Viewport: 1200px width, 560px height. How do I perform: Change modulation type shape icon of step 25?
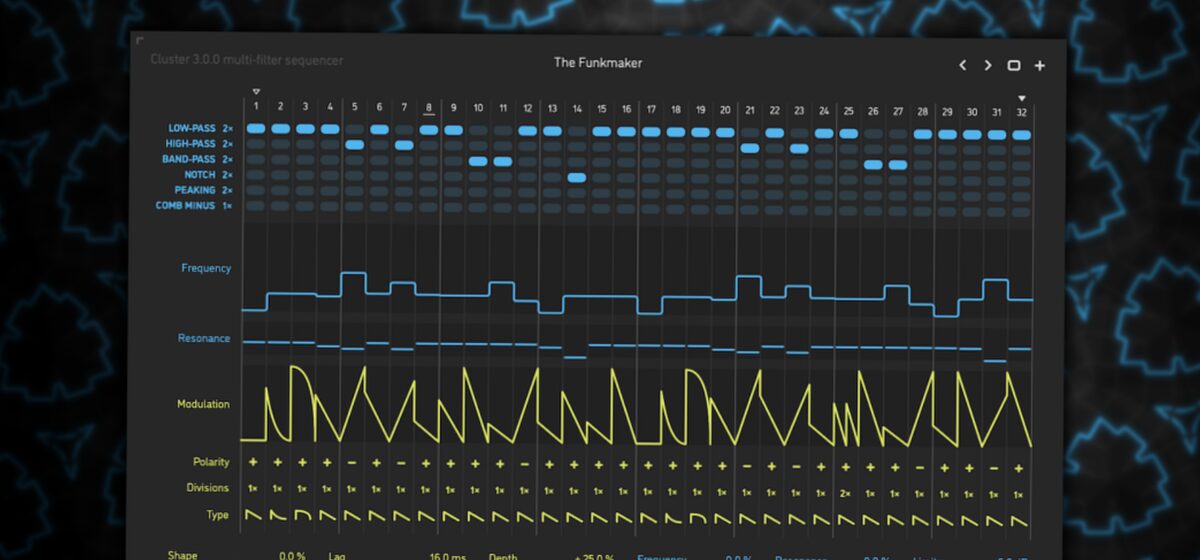[x=845, y=520]
